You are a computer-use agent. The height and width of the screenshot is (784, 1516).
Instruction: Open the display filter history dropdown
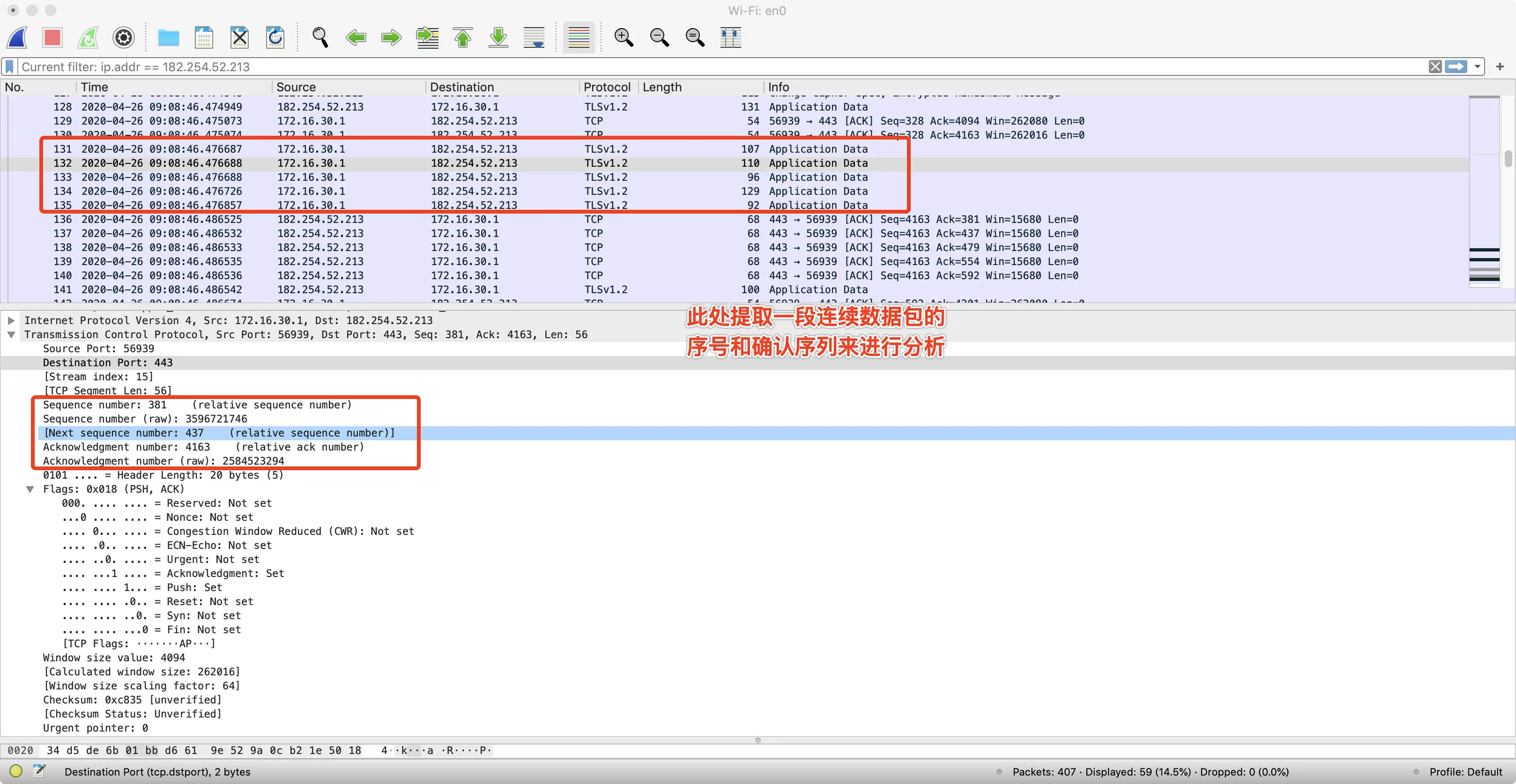coord(1477,67)
